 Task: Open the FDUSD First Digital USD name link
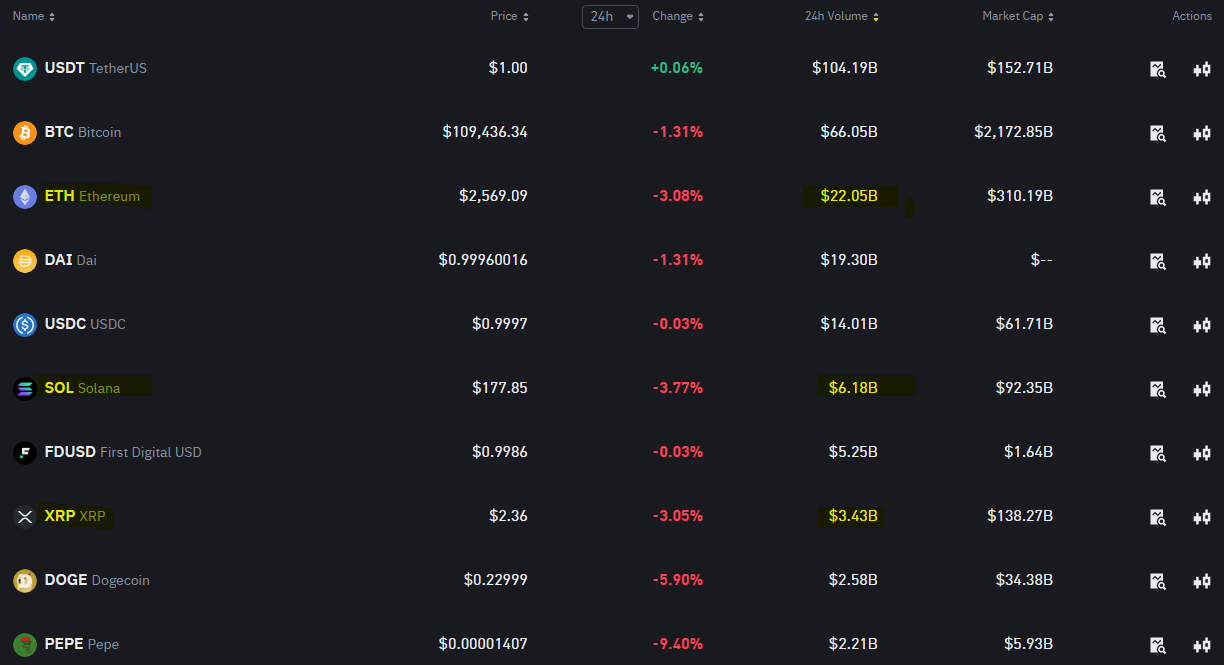pos(123,452)
